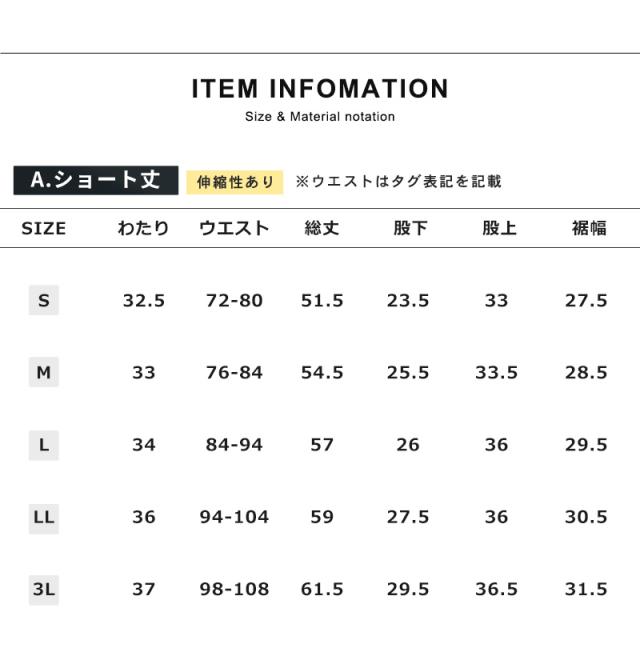Click the 総丈 column header

(322, 229)
